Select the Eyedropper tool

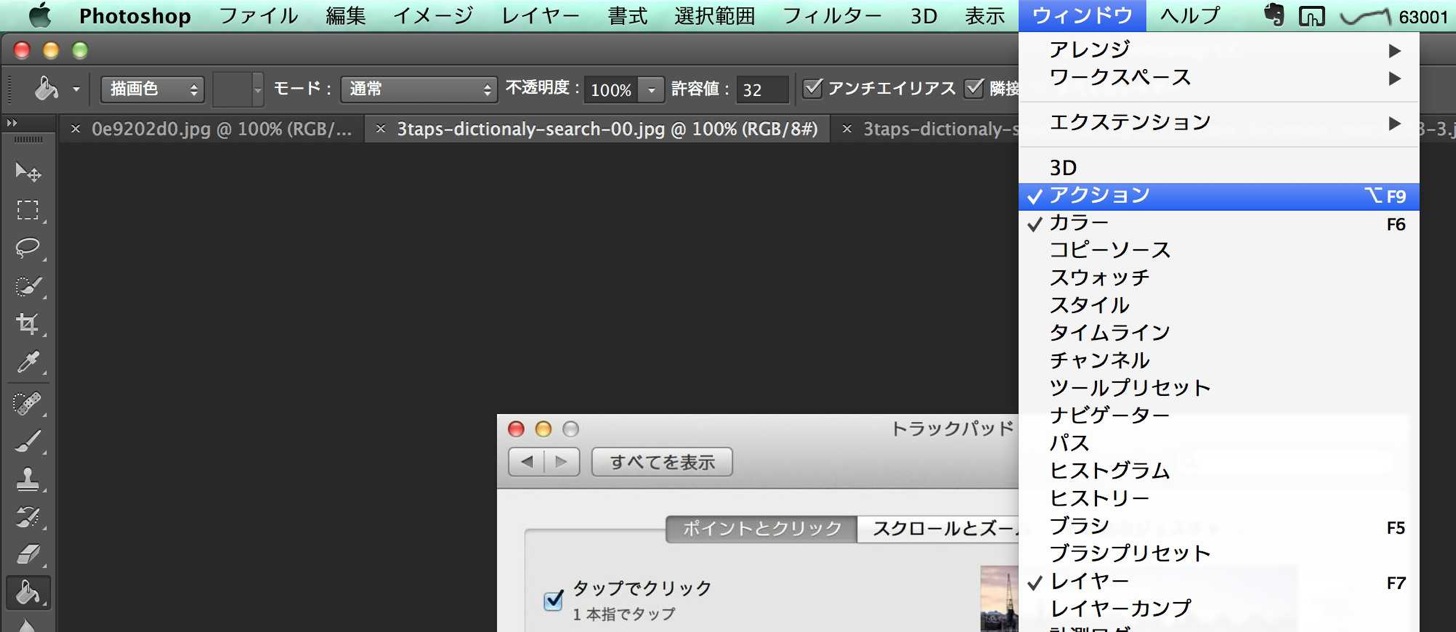[x=28, y=362]
